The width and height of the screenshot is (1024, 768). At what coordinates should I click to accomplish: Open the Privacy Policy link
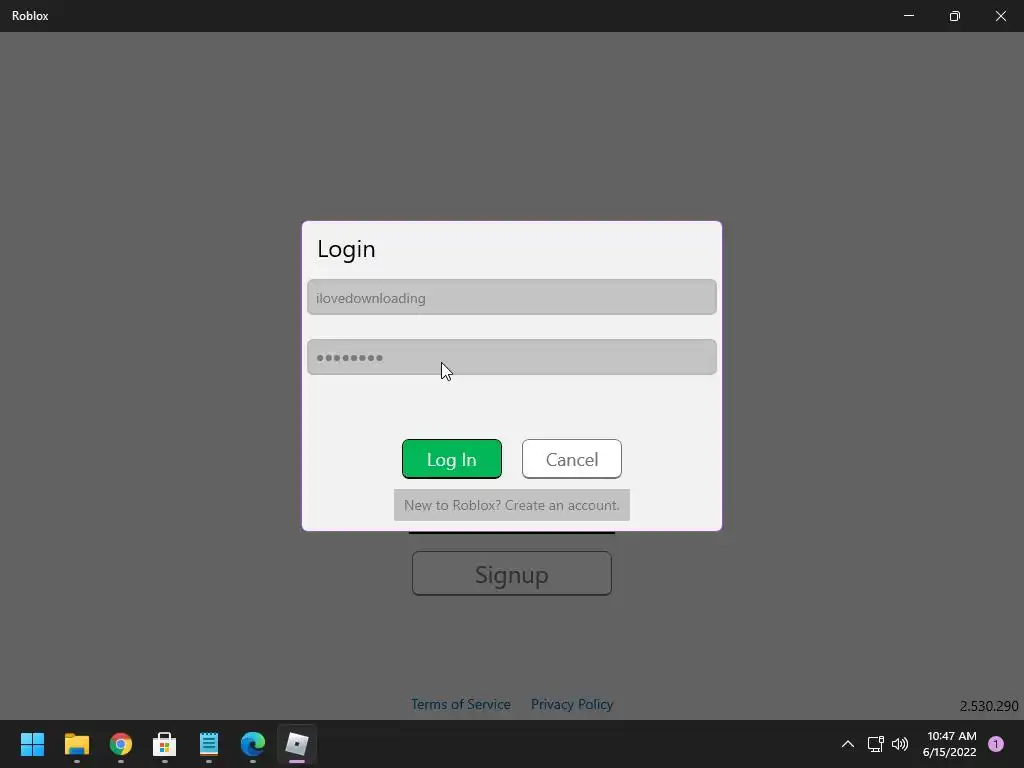(571, 704)
